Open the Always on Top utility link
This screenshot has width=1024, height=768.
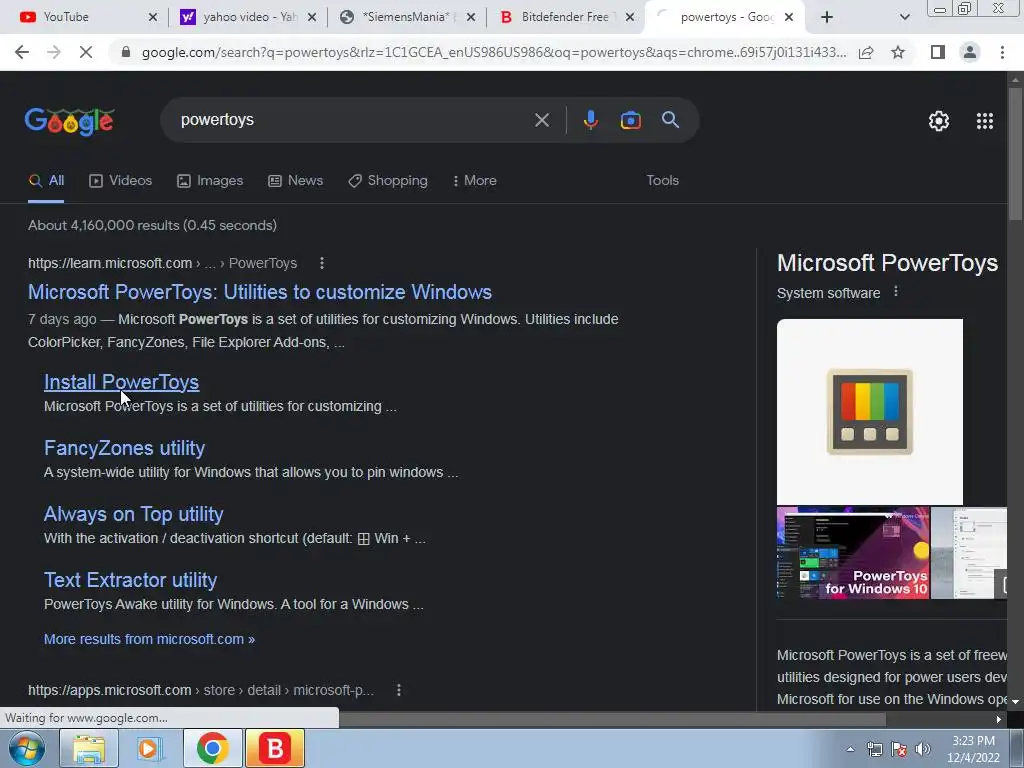133,514
